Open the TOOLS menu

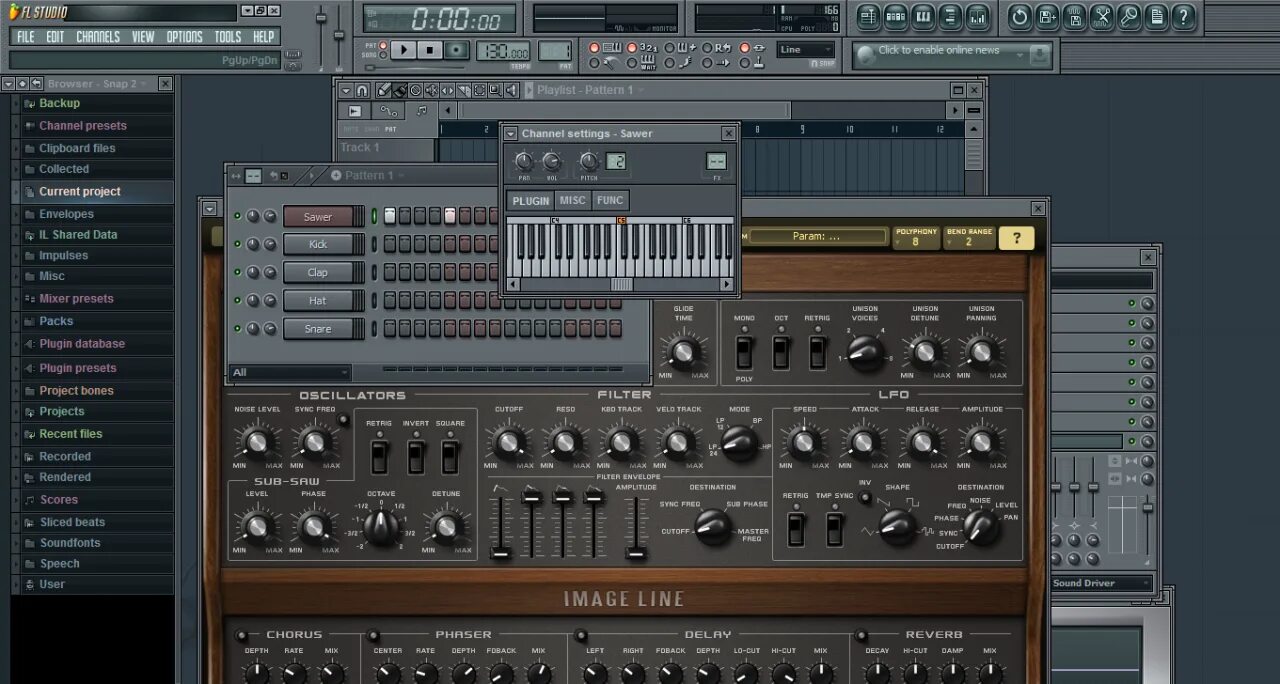[x=228, y=37]
